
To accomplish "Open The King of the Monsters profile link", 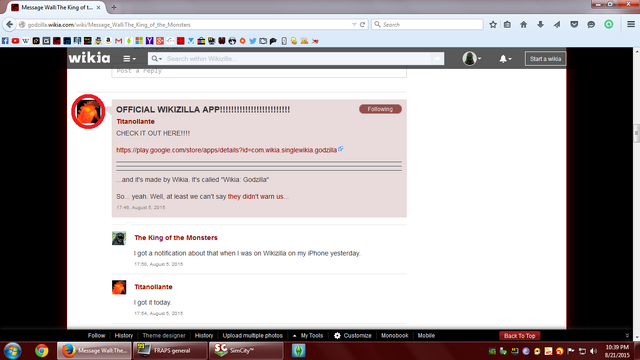I will (176, 238).
